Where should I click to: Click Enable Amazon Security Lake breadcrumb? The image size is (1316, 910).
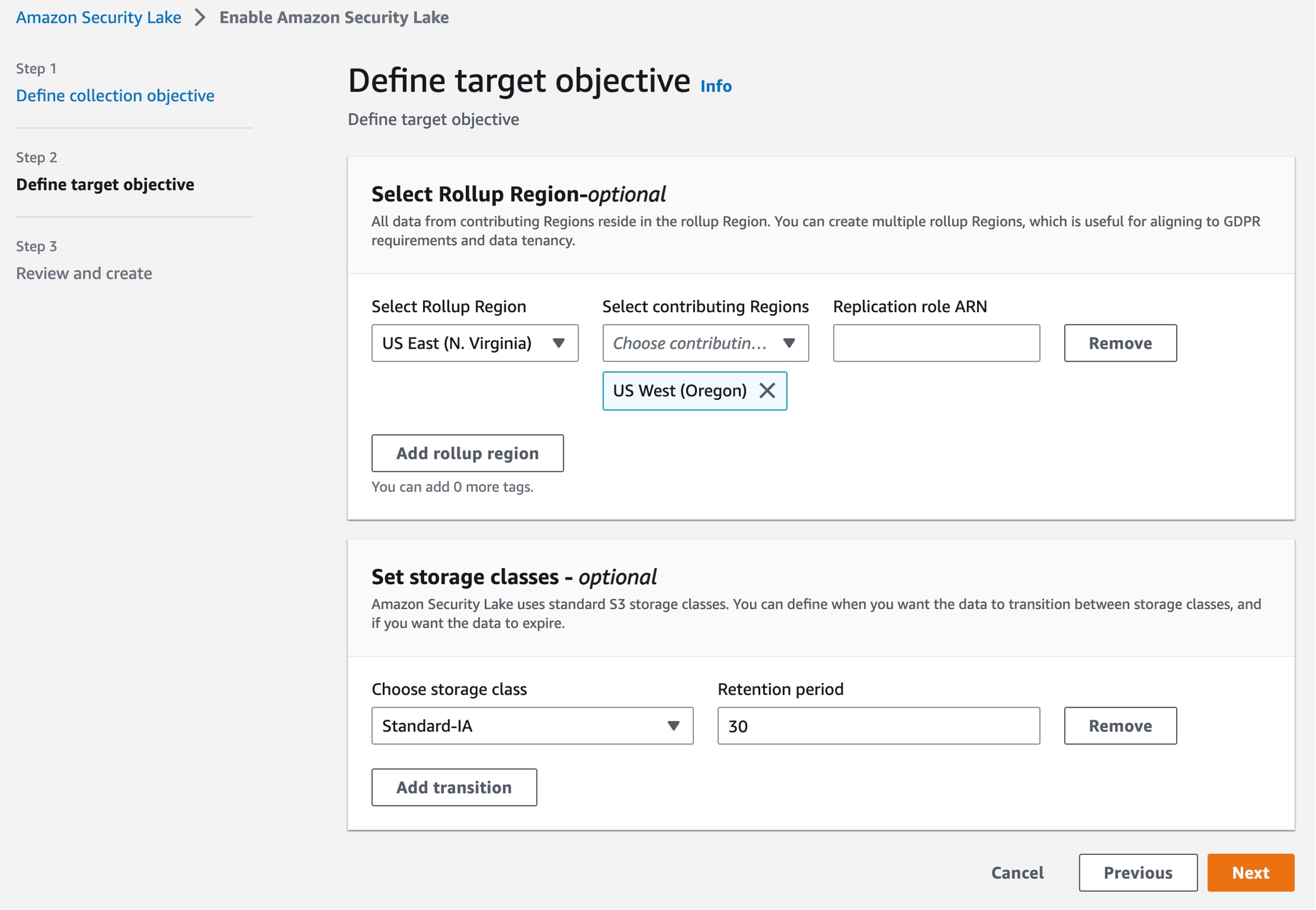point(334,18)
